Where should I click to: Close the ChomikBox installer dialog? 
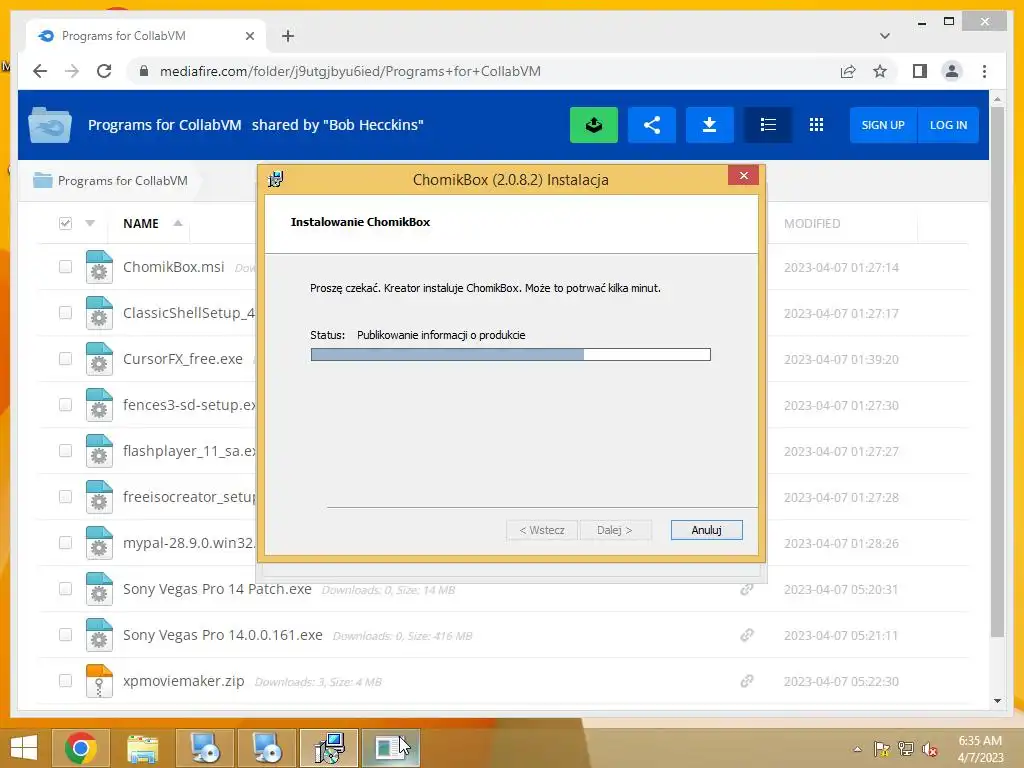coord(743,176)
